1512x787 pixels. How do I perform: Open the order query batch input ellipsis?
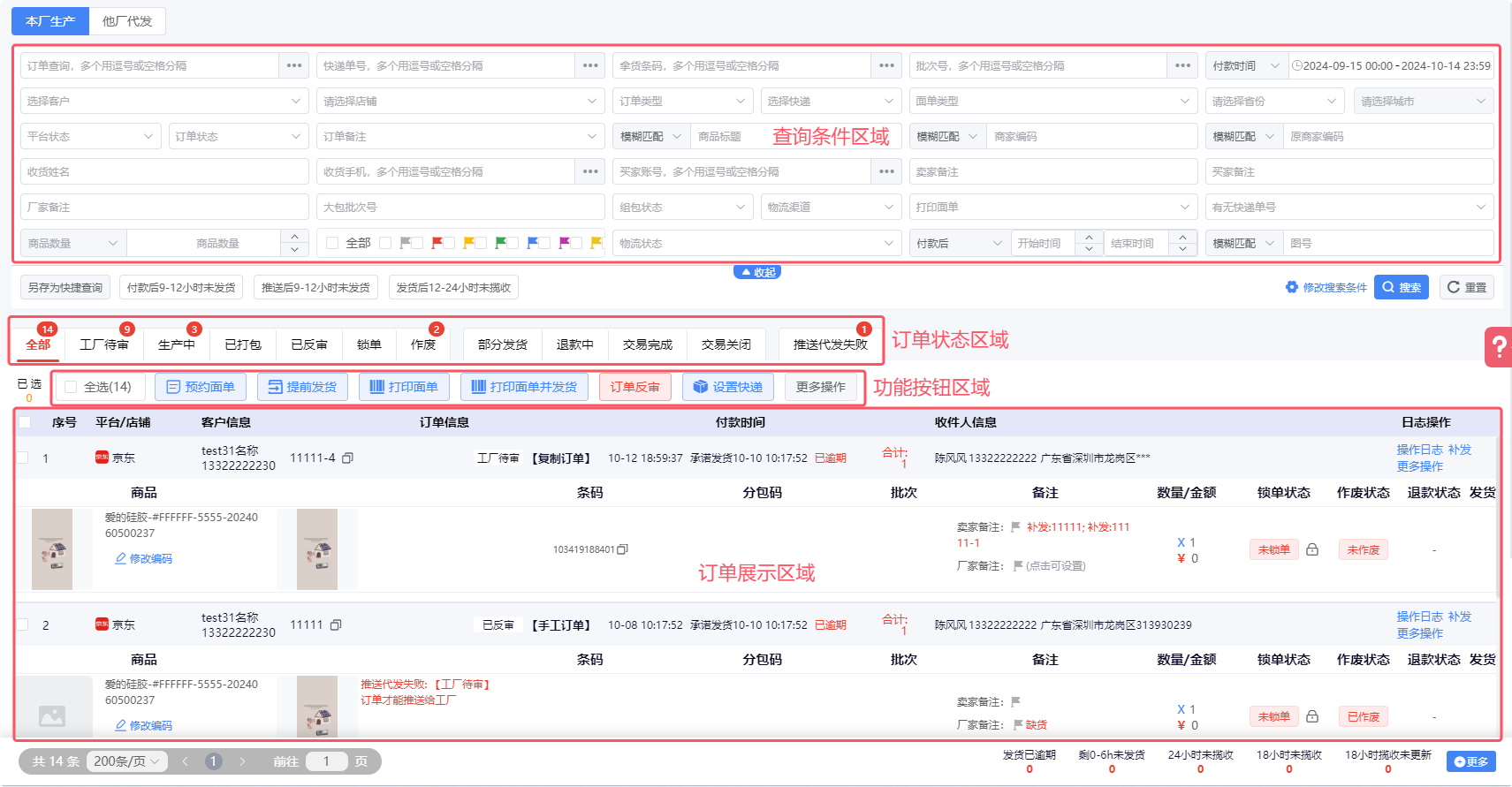[x=294, y=65]
